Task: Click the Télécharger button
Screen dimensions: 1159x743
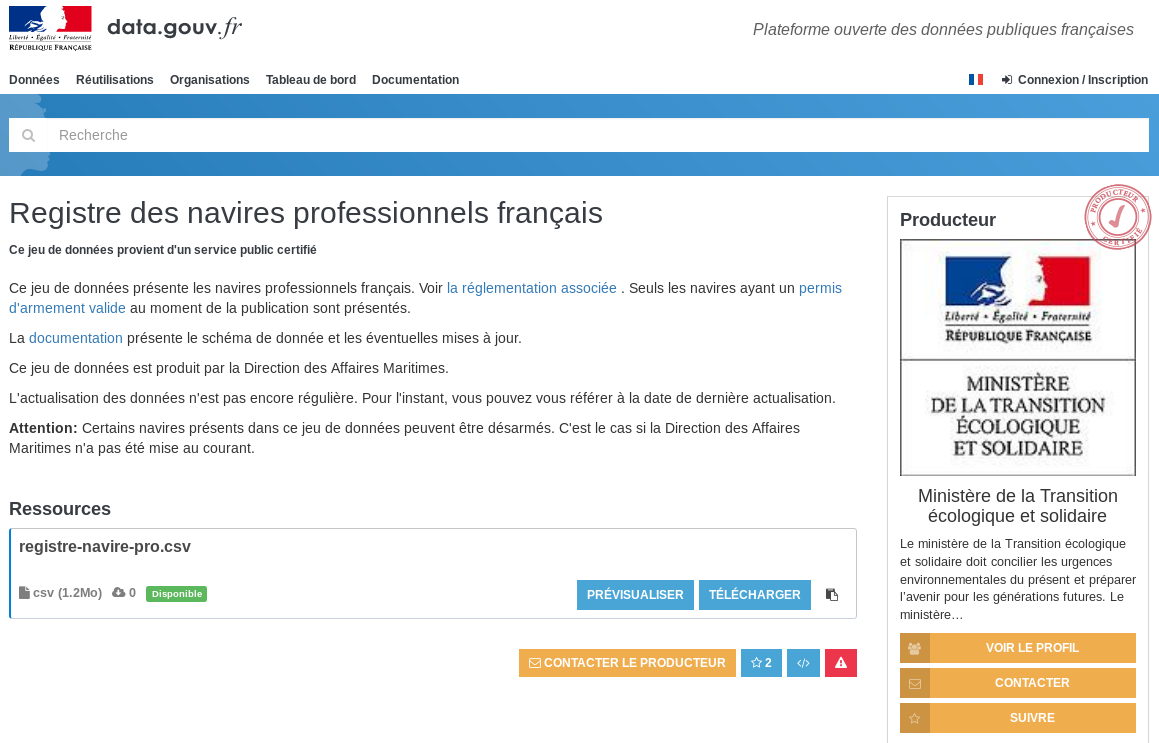Action: click(755, 595)
